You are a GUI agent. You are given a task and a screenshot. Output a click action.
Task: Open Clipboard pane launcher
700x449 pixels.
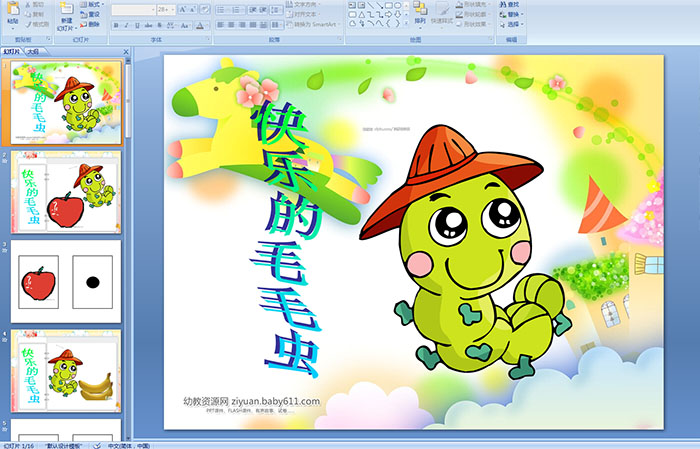[x=48, y=39]
